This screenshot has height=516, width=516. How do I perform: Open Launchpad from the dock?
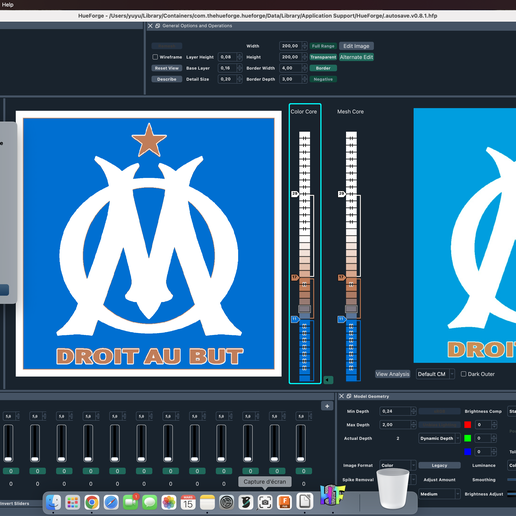[72, 502]
